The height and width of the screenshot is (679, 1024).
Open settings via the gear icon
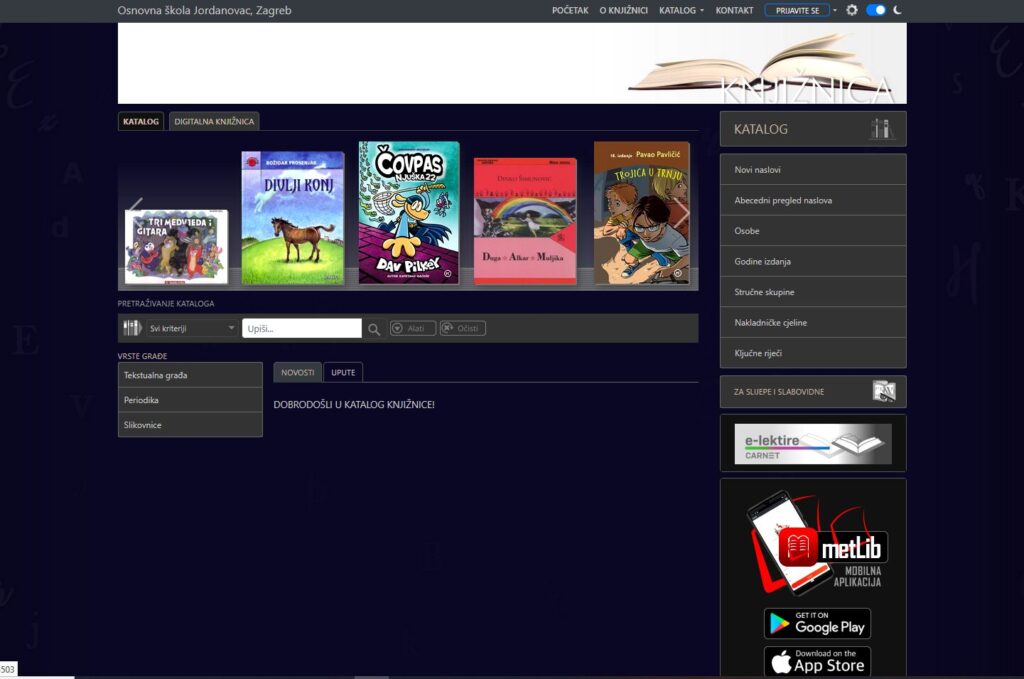(x=852, y=10)
